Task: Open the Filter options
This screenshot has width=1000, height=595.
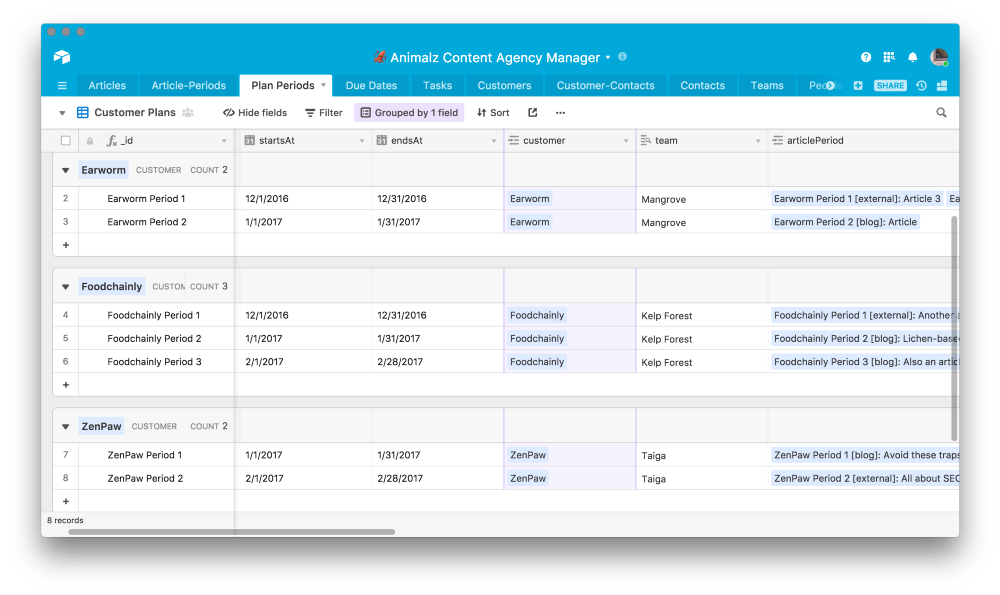Action: point(324,113)
